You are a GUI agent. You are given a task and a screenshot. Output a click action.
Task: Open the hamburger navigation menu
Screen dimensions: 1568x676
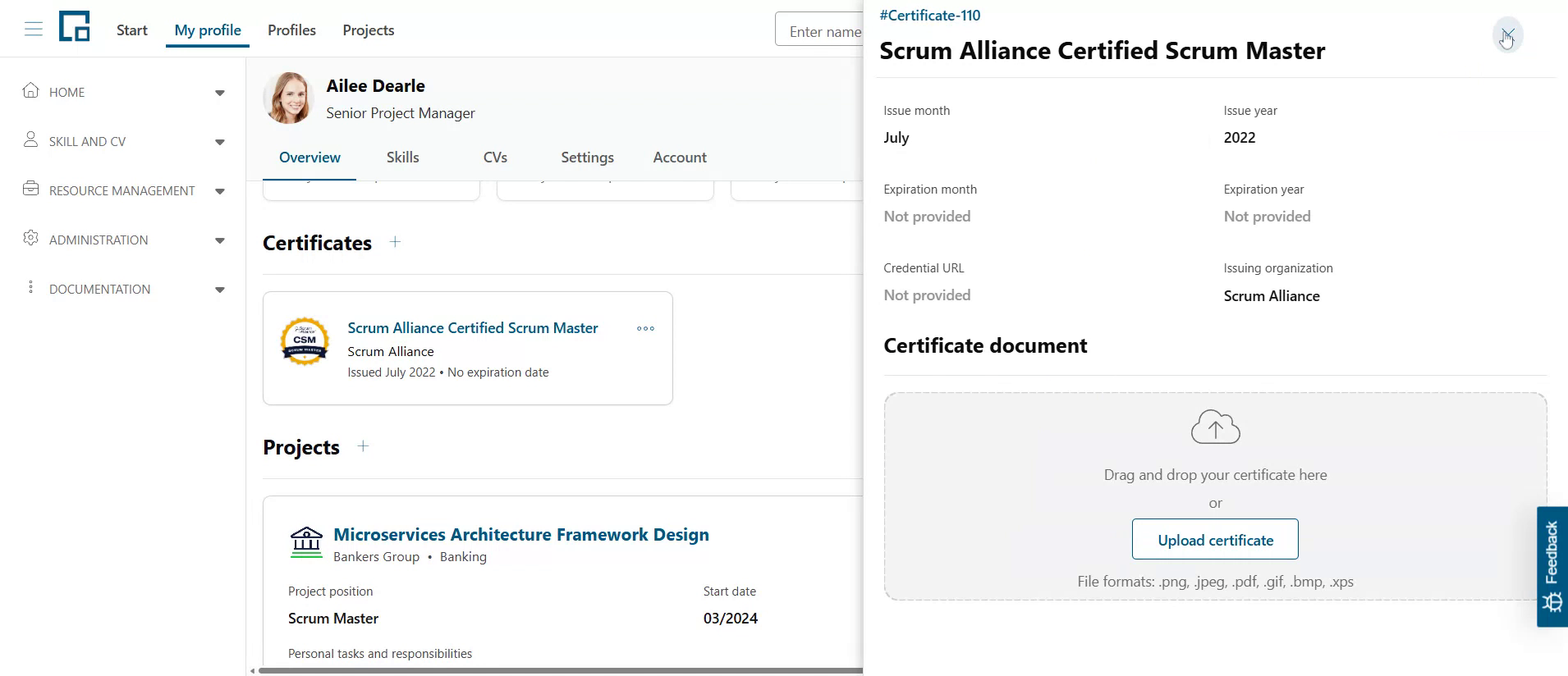click(x=34, y=30)
